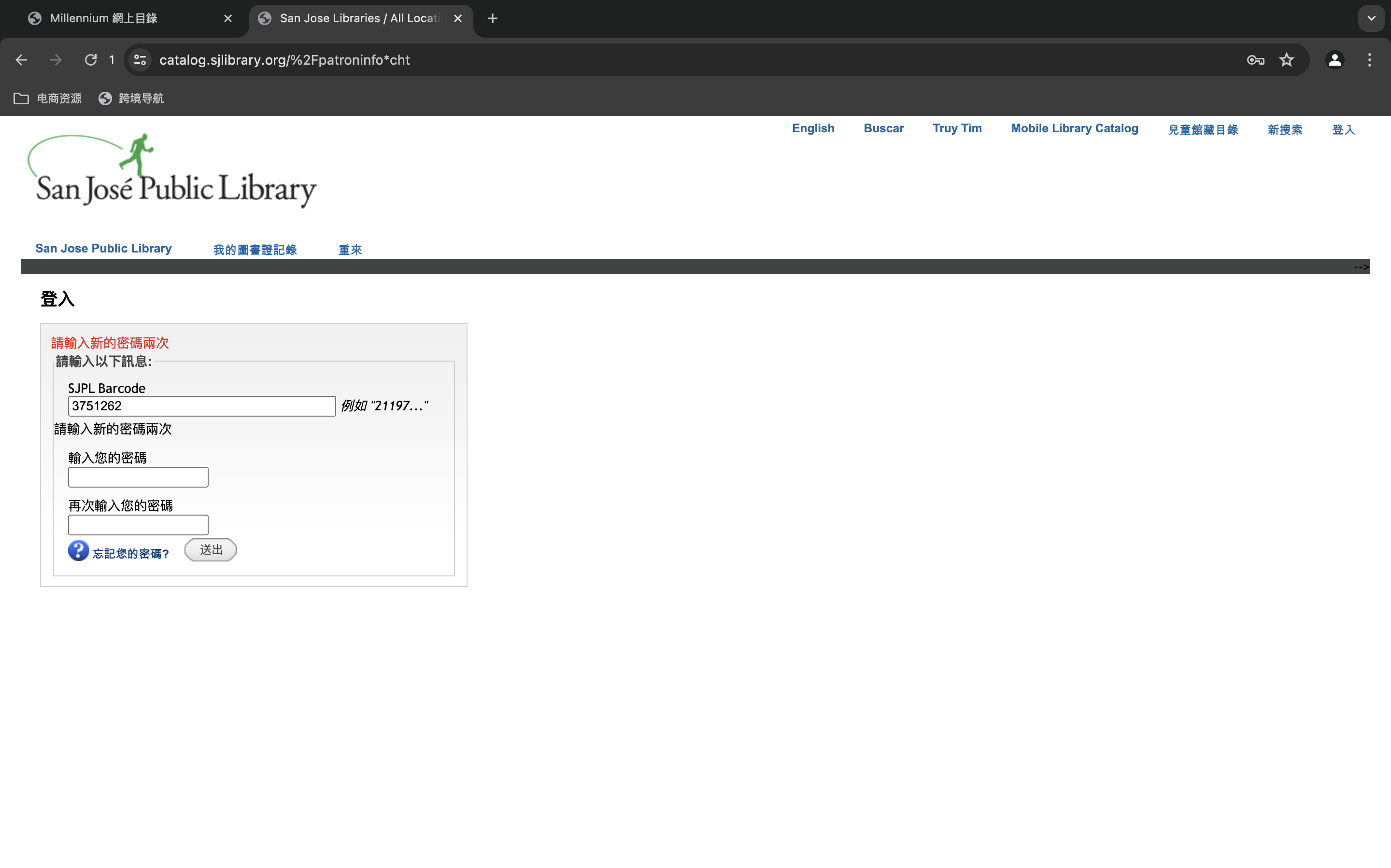Open saved passwords key icon
The height and width of the screenshot is (868, 1391).
[x=1255, y=60]
